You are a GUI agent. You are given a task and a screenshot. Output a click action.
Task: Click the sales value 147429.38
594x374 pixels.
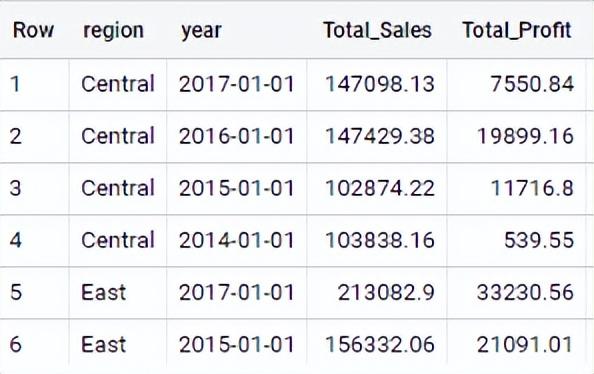click(x=380, y=136)
